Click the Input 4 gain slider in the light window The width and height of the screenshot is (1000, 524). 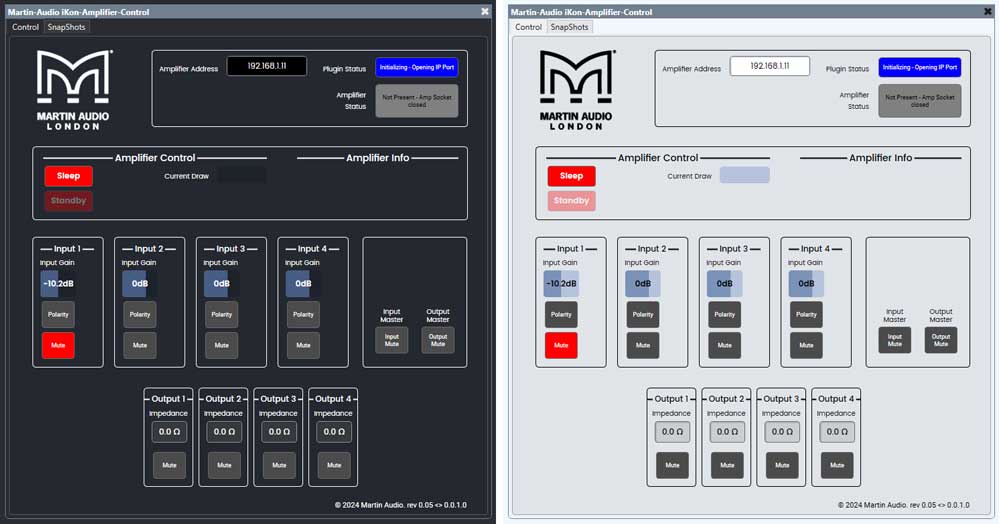pyautogui.click(x=806, y=283)
